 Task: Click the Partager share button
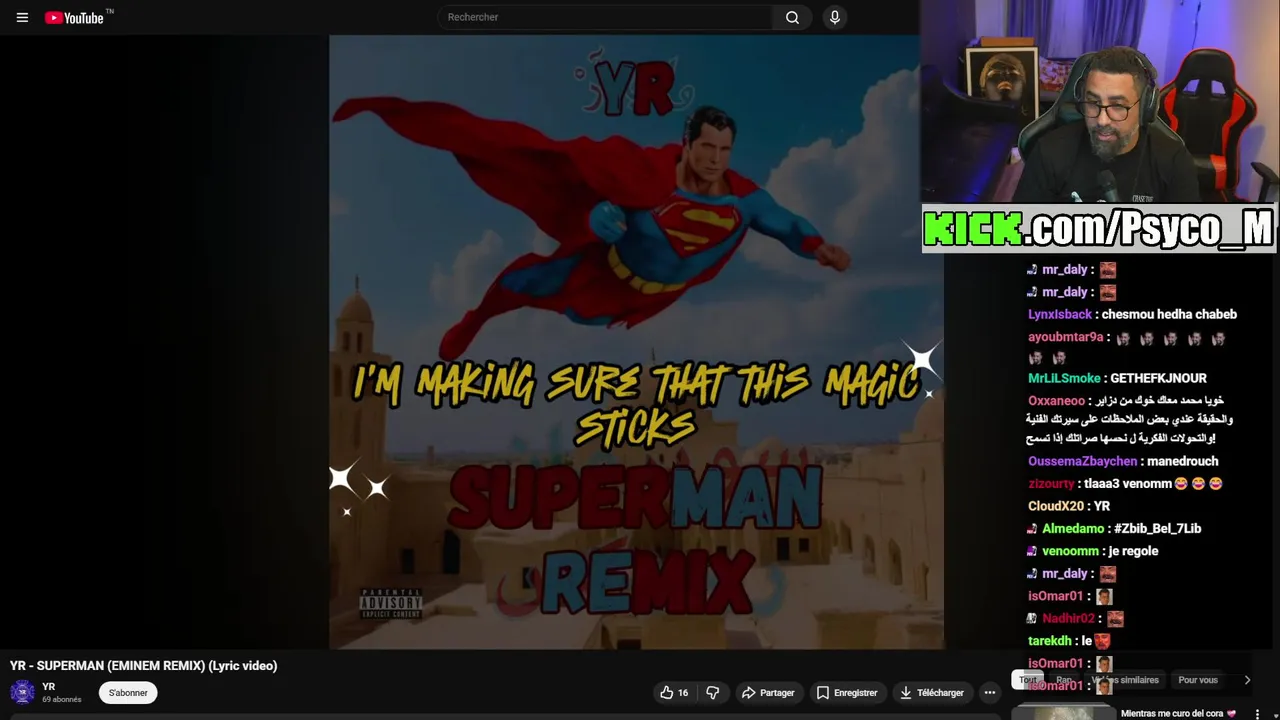(x=768, y=692)
